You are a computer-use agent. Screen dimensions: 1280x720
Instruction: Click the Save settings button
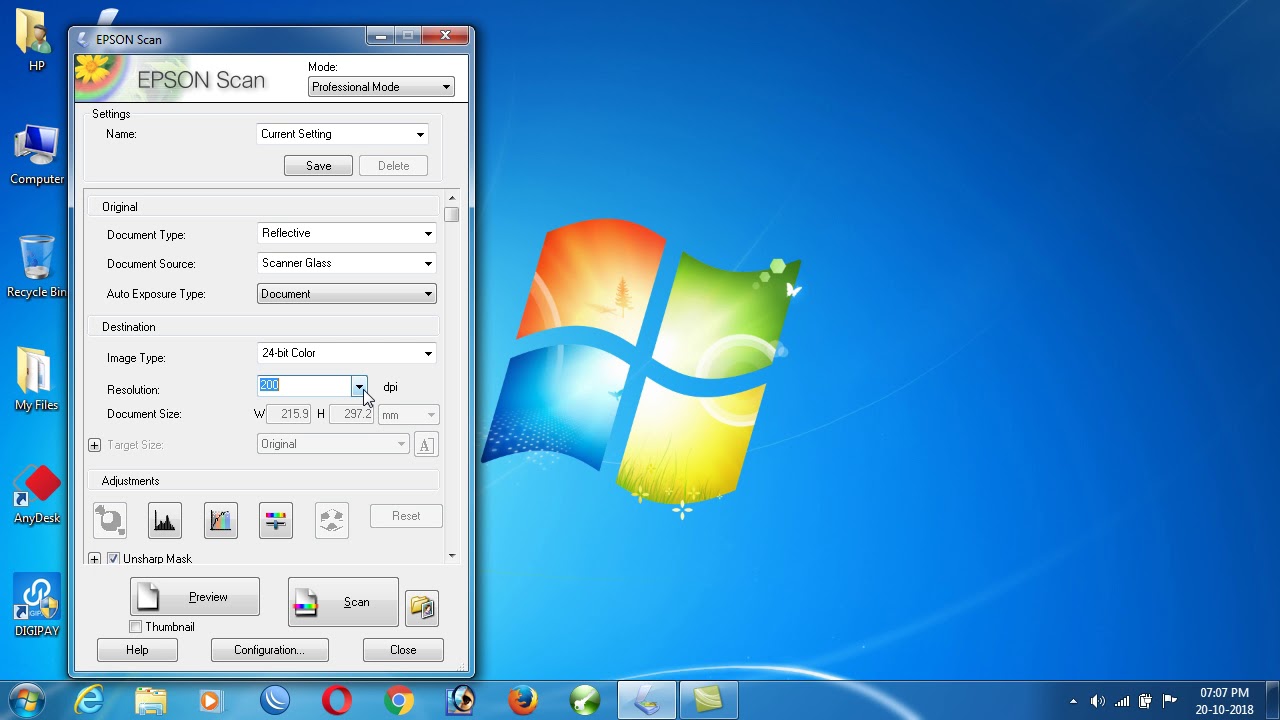[318, 166]
